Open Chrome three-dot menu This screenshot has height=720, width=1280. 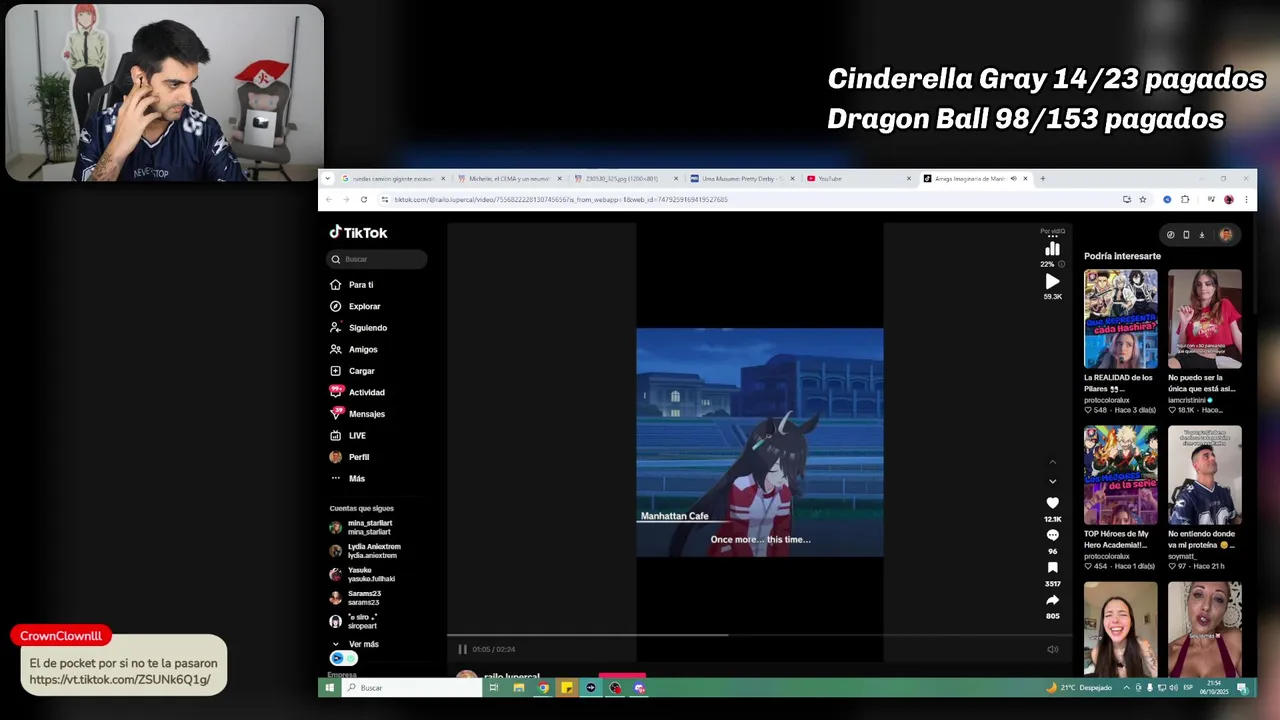[x=1246, y=199]
